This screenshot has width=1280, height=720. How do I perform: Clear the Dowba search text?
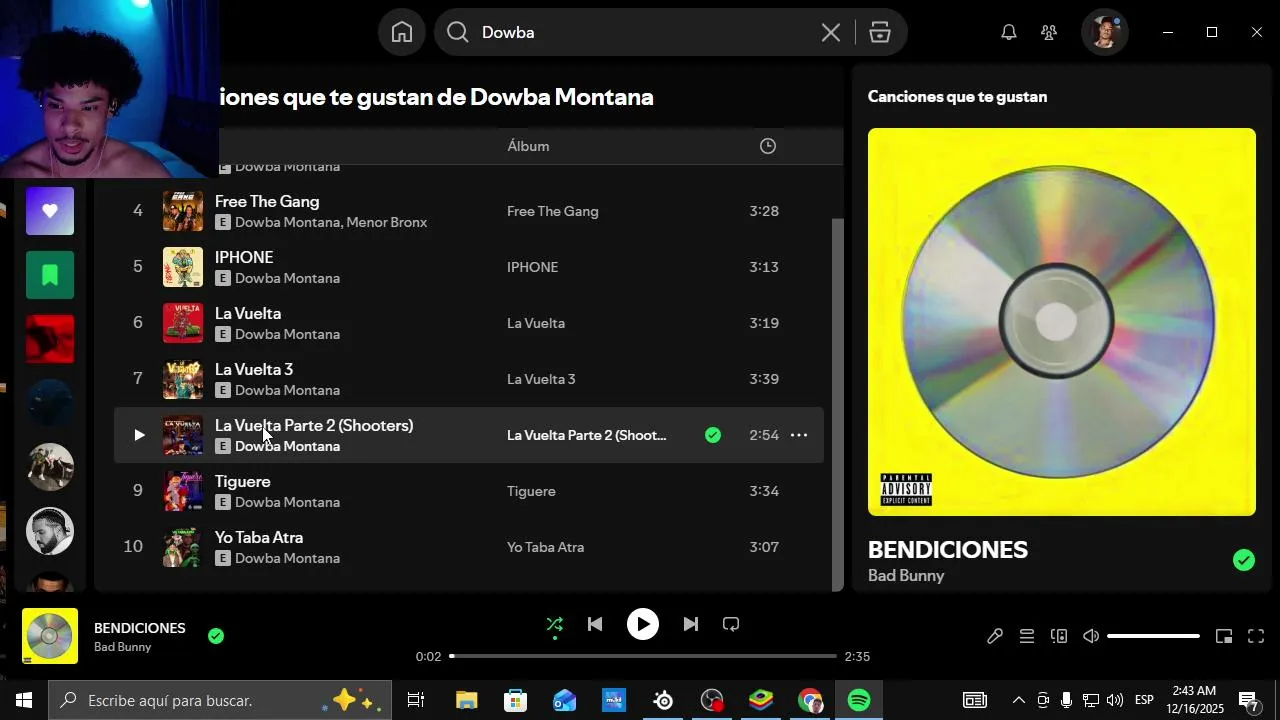click(831, 33)
